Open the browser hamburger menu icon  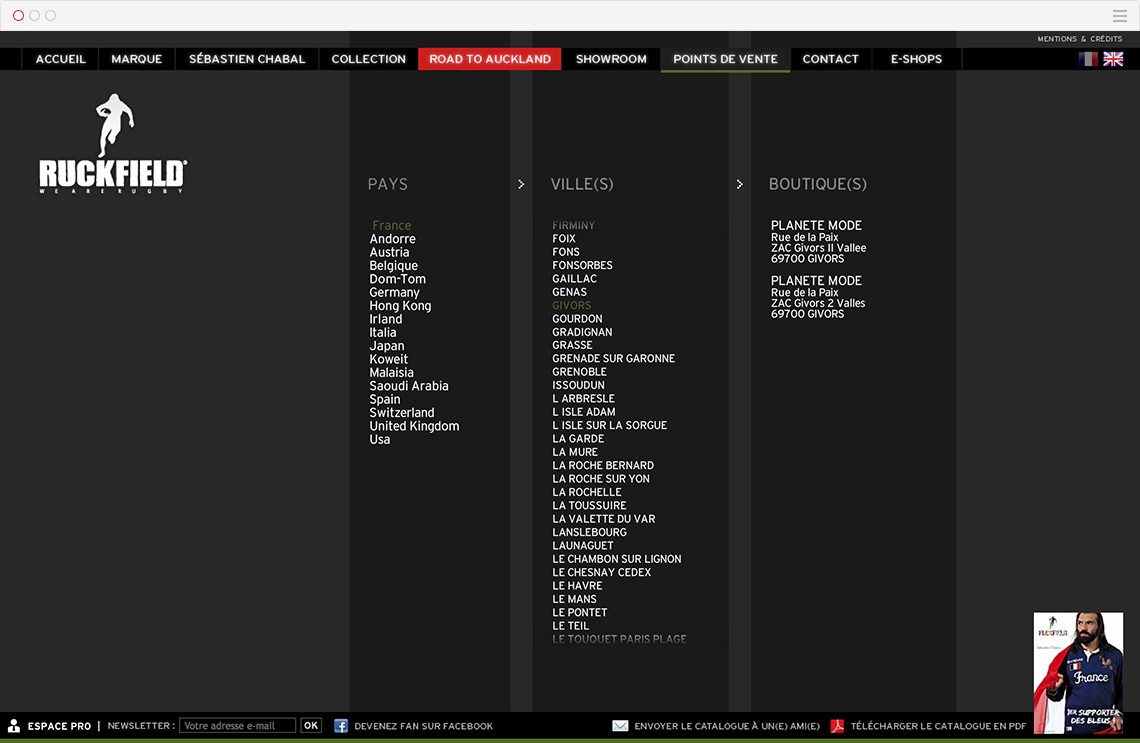click(x=1120, y=15)
